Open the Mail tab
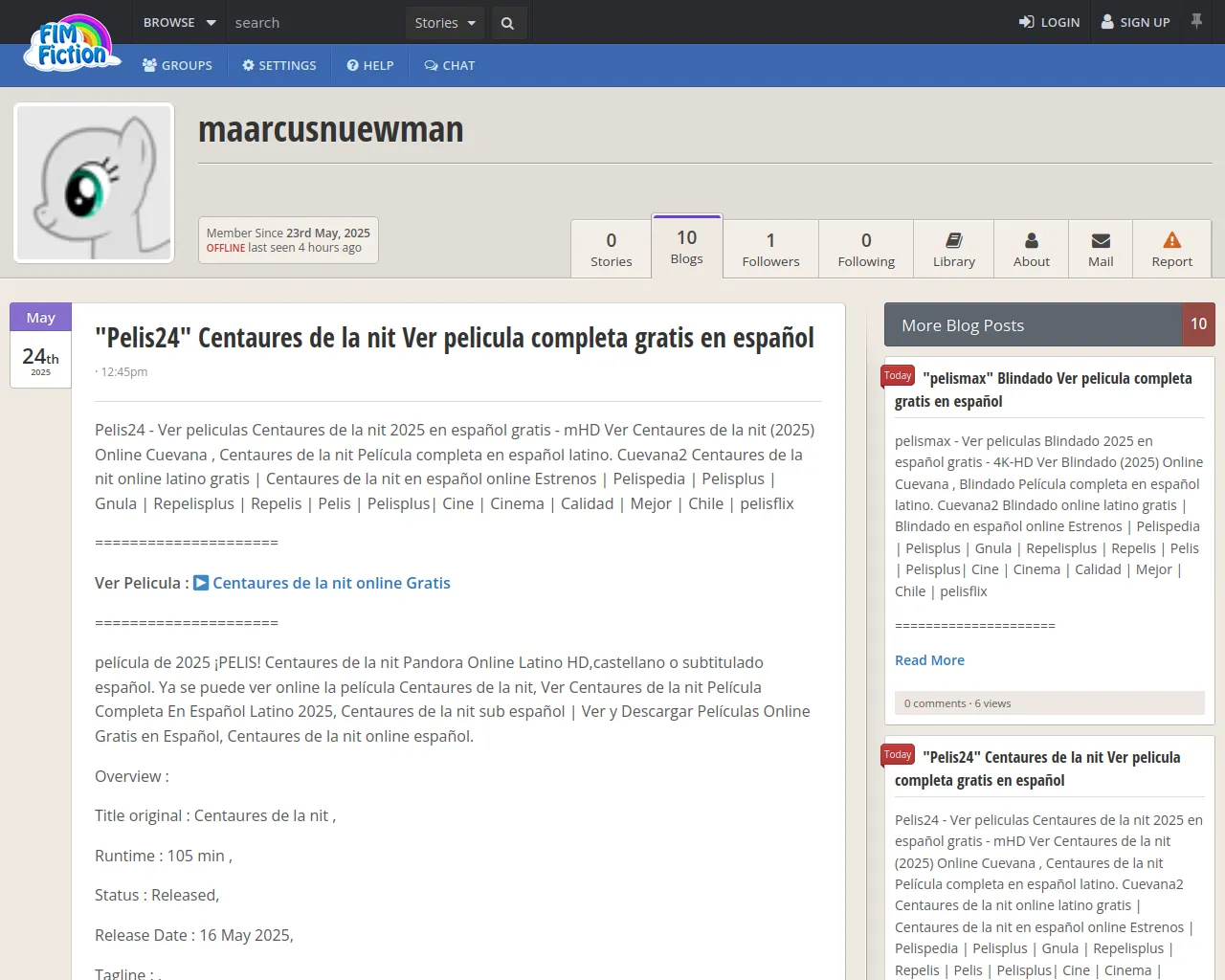The width and height of the screenshot is (1225, 980). (1101, 249)
